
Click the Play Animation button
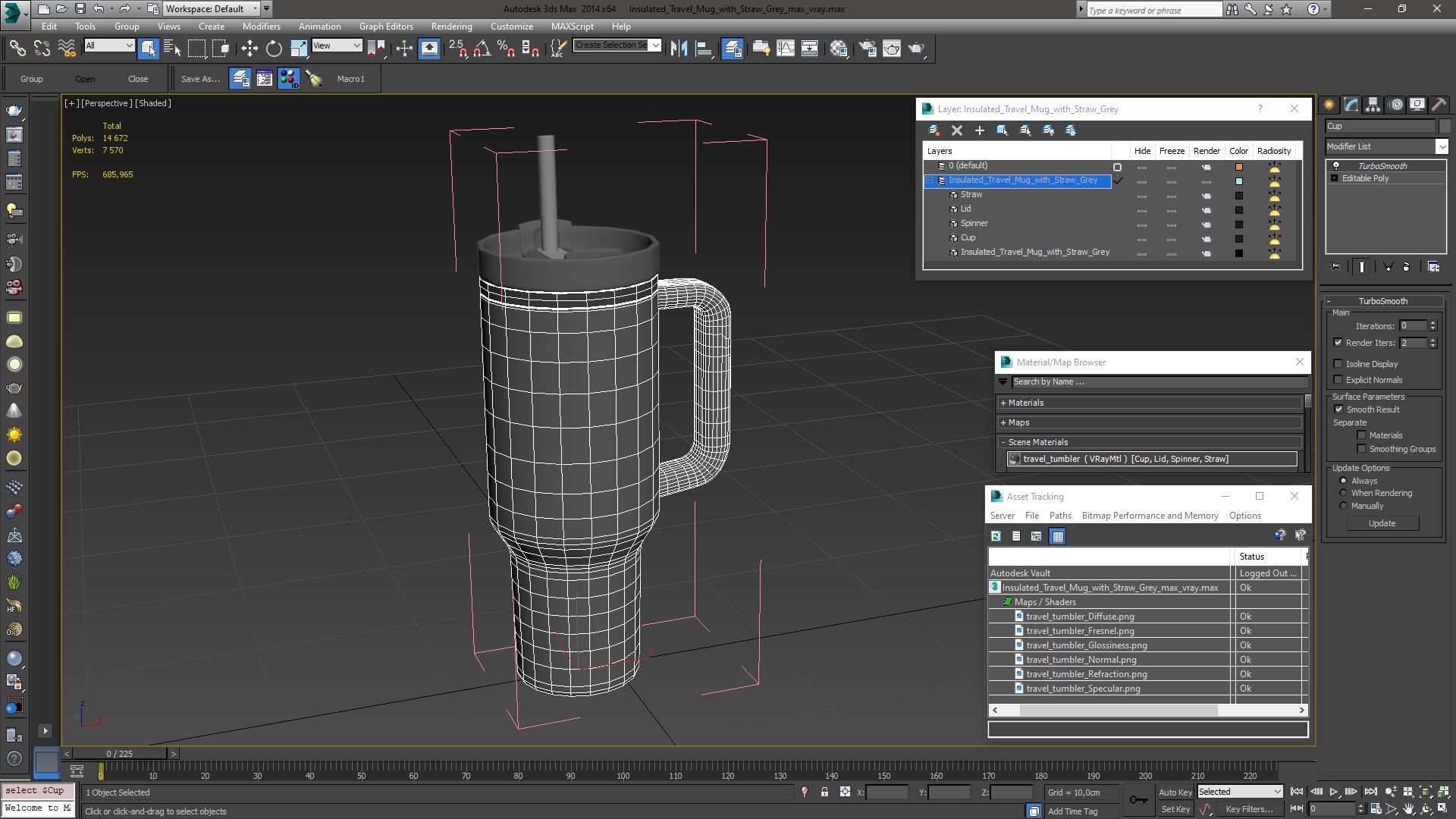pos(1334,792)
